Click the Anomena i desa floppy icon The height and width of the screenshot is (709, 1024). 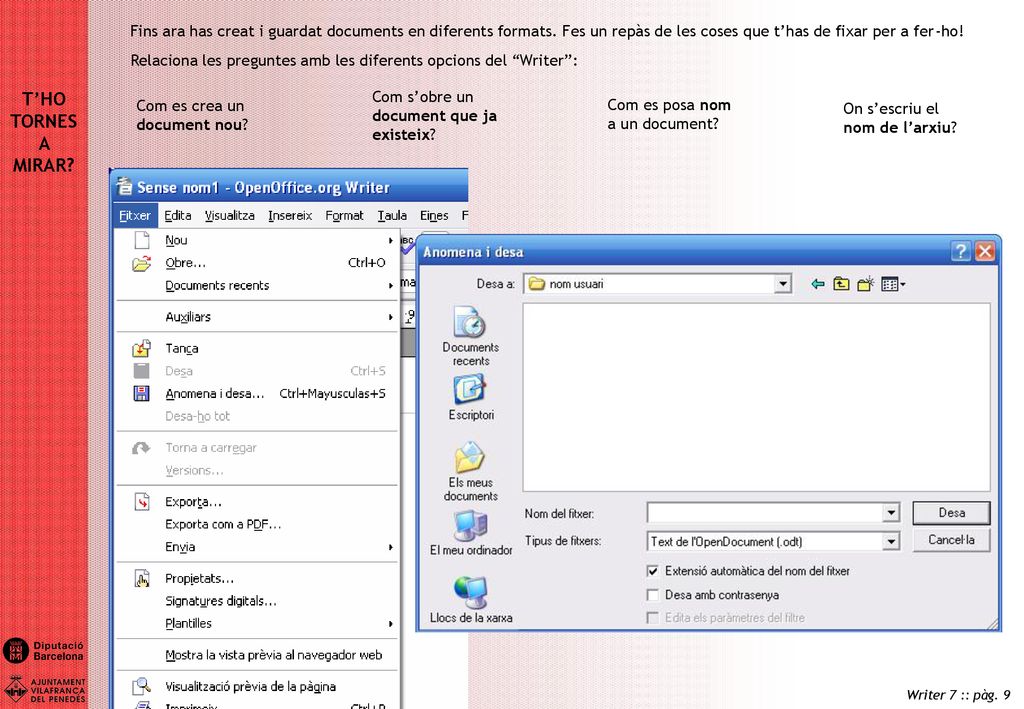click(142, 394)
